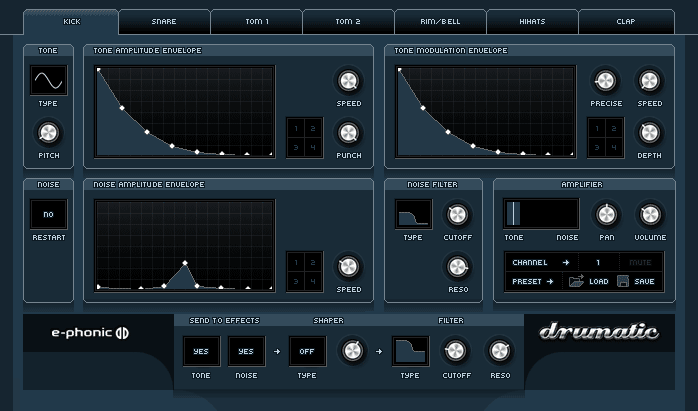
Task: Load a preset
Action: [598, 281]
